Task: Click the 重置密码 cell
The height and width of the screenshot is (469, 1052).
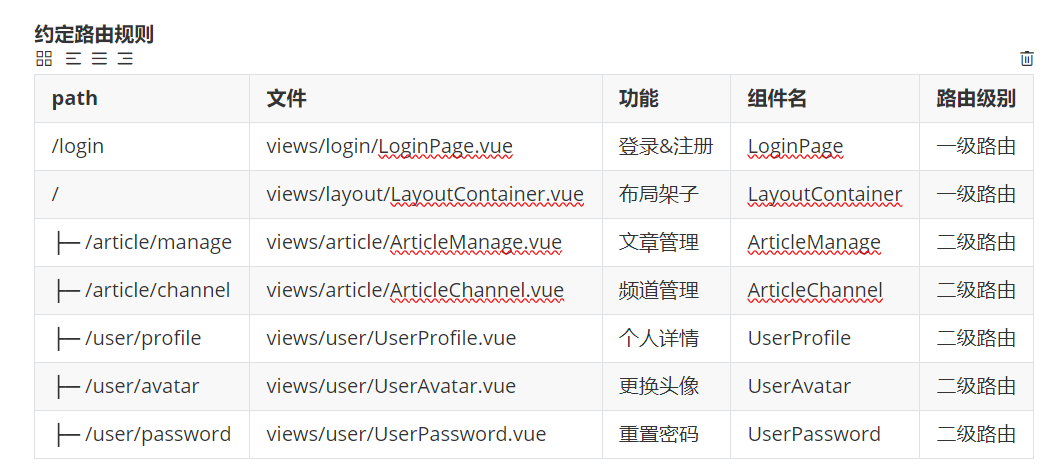Action: click(666, 434)
